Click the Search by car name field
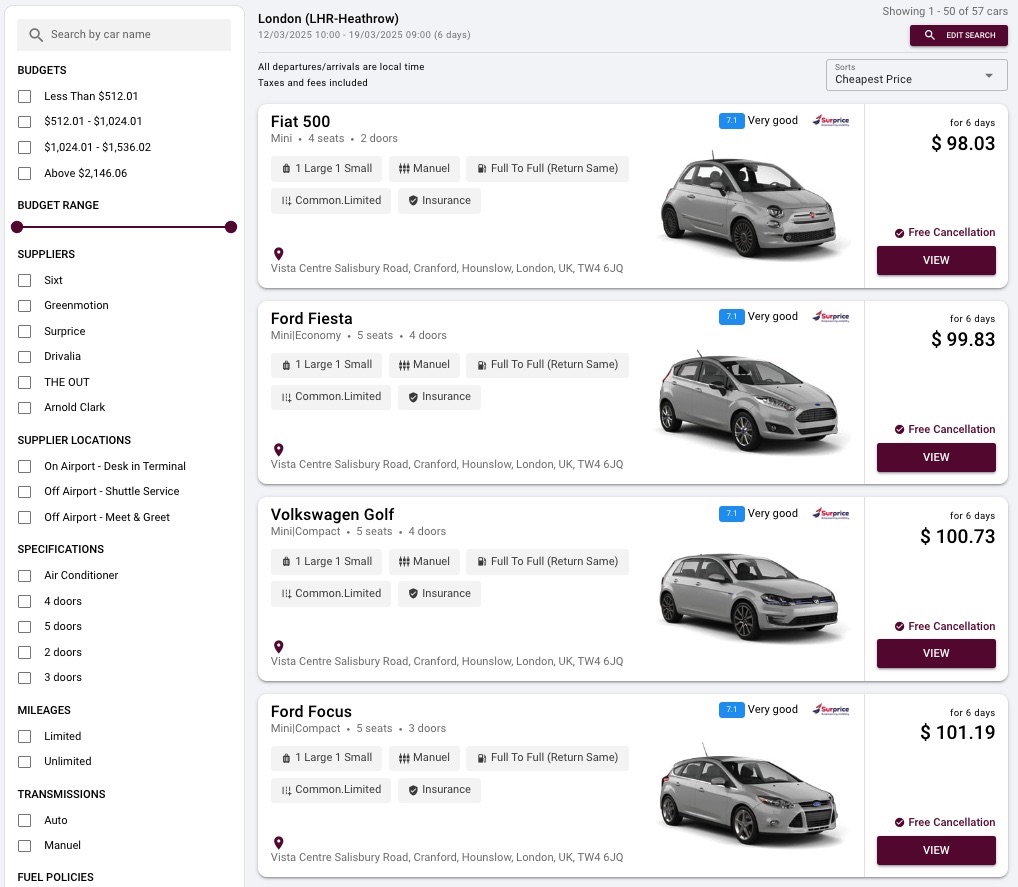Screen dimensions: 1018x887 pyautogui.click(x=123, y=34)
